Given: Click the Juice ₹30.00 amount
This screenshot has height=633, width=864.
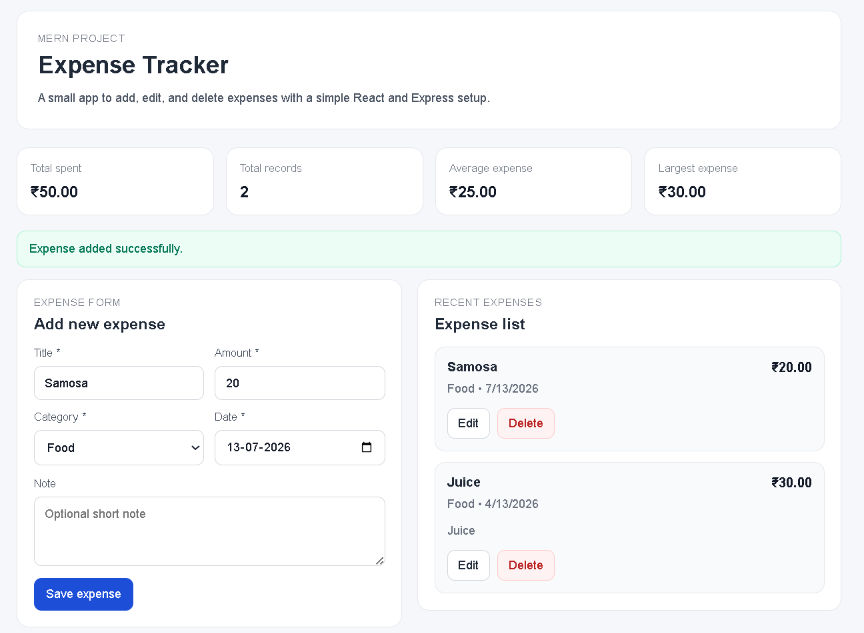Looking at the screenshot, I should [791, 482].
